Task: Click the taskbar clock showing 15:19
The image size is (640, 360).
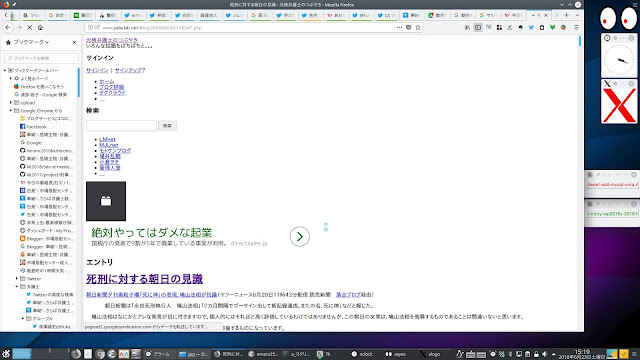Action: [582, 354]
